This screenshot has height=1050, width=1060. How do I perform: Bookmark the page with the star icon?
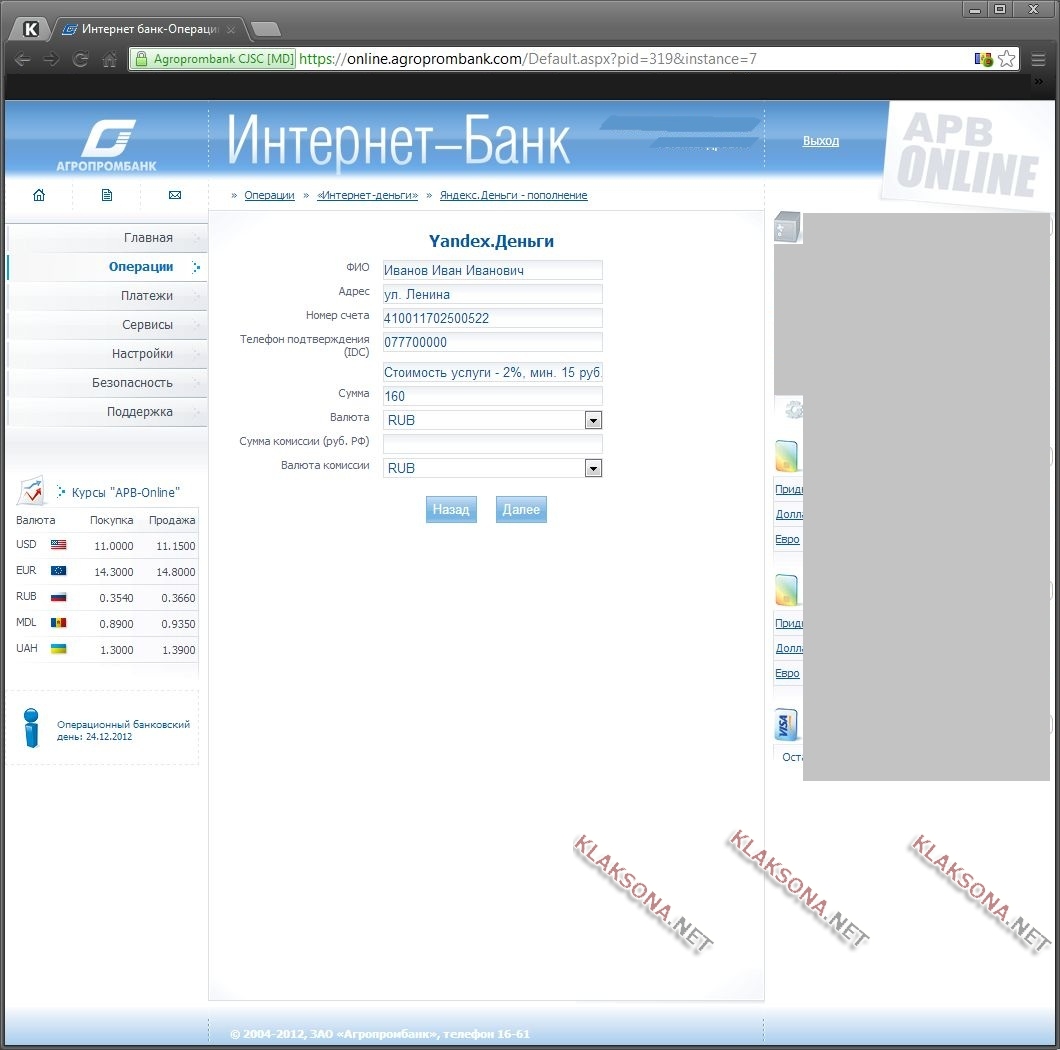[1007, 59]
